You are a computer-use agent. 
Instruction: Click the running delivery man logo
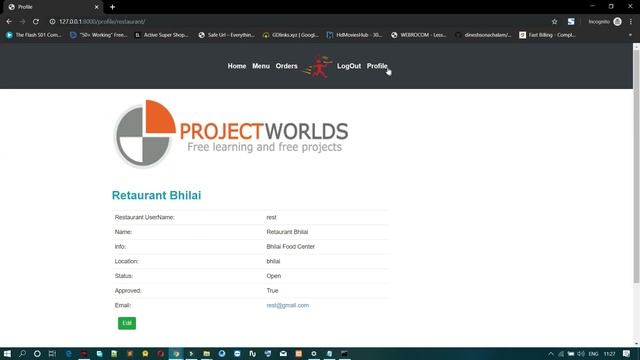(318, 67)
